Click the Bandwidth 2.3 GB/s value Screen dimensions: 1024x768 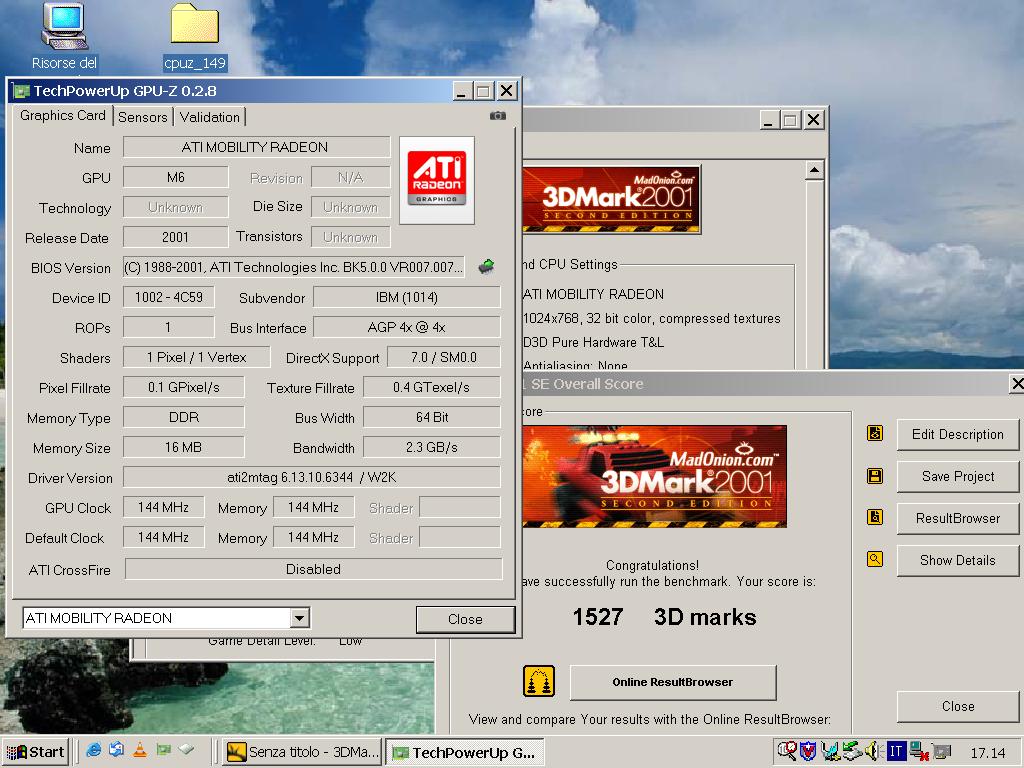(x=432, y=447)
